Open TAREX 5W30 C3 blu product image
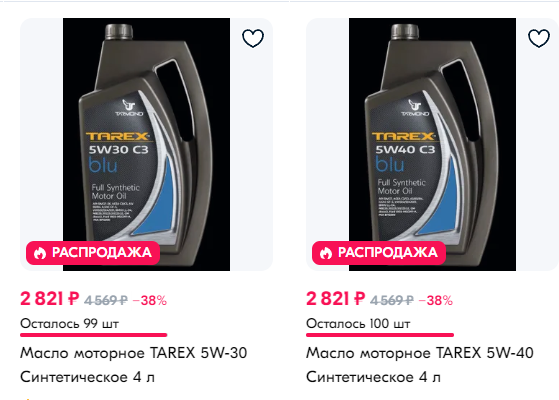 147,144
